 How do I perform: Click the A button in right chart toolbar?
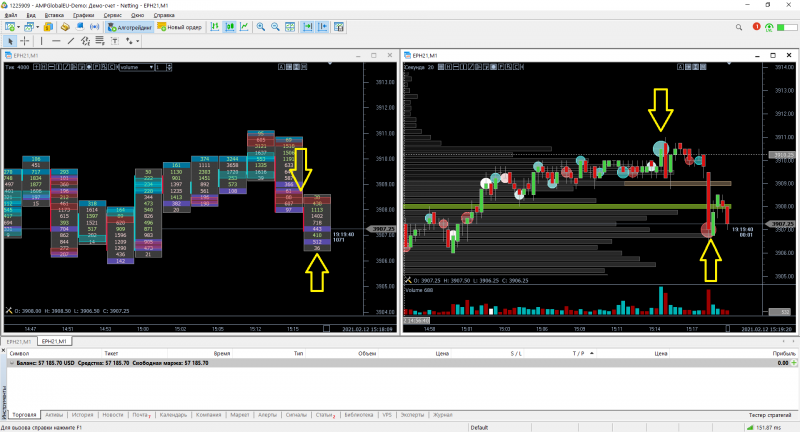pyautogui.click(x=680, y=67)
